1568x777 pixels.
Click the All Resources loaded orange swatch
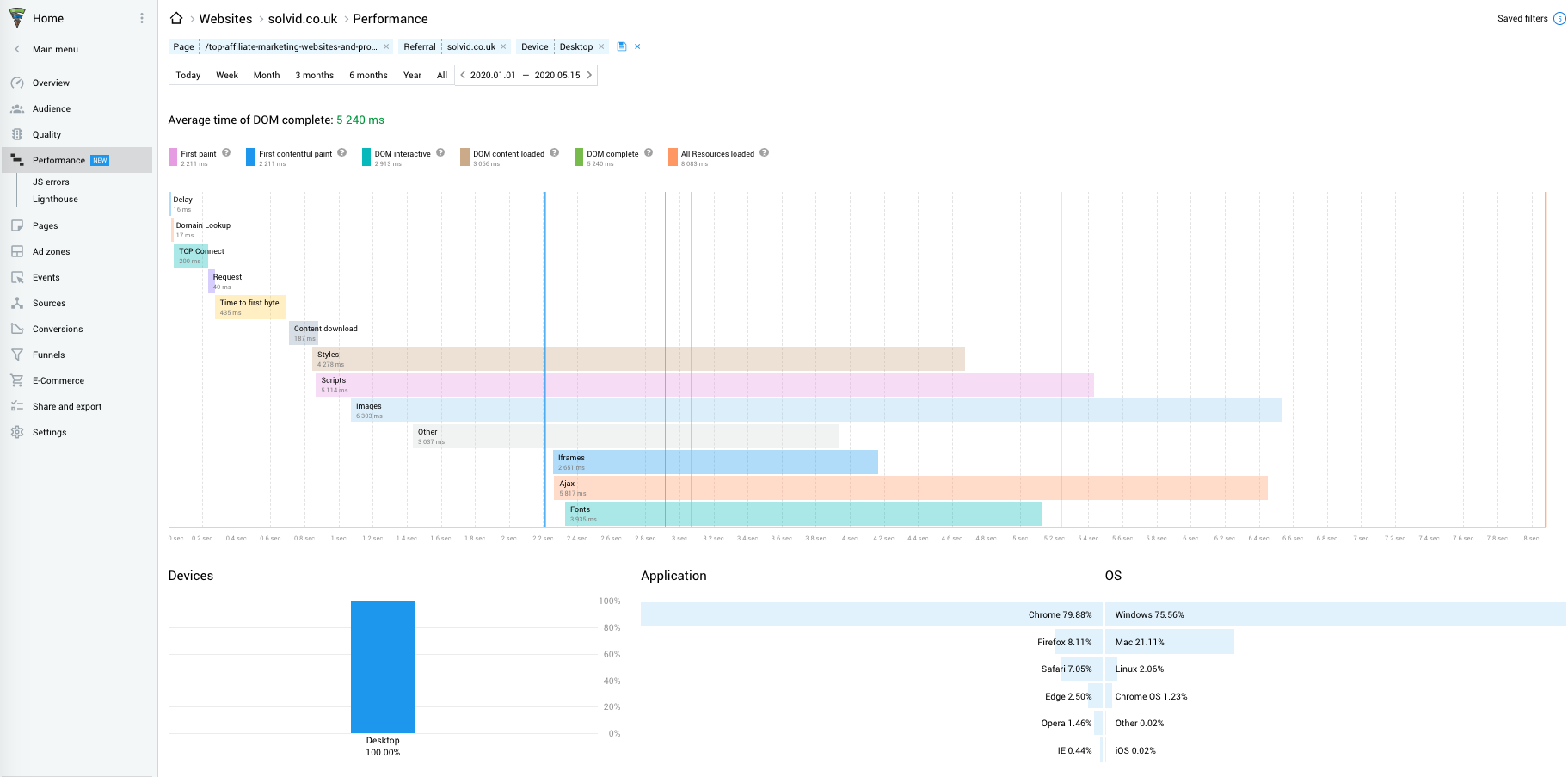[x=673, y=157]
